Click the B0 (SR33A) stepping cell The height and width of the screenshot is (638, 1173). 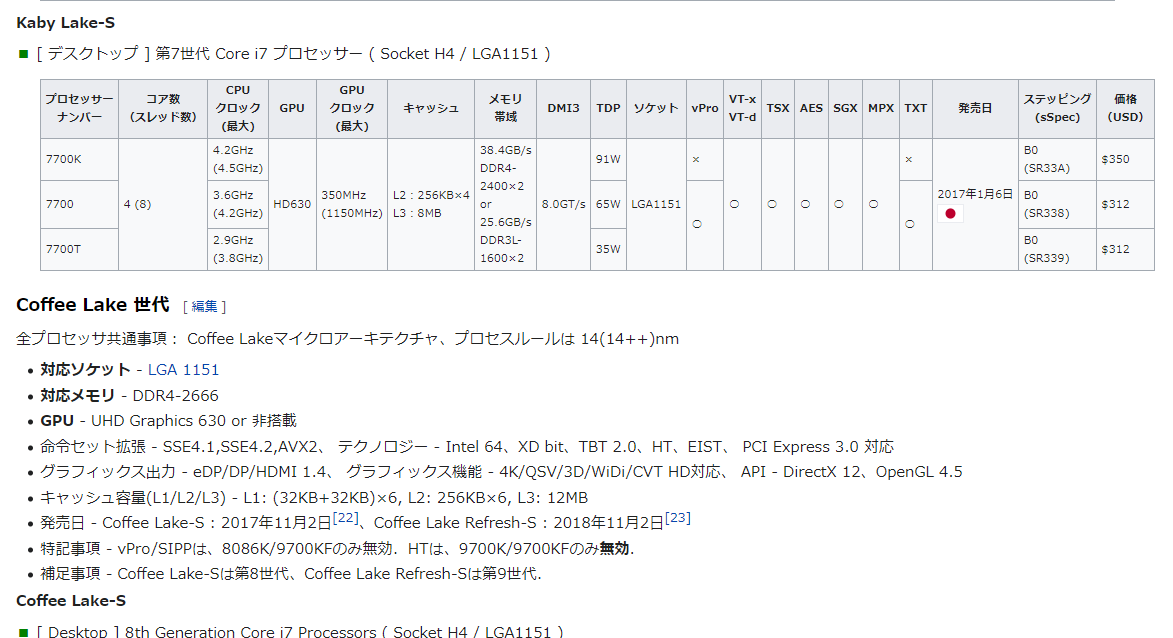coord(1057,159)
